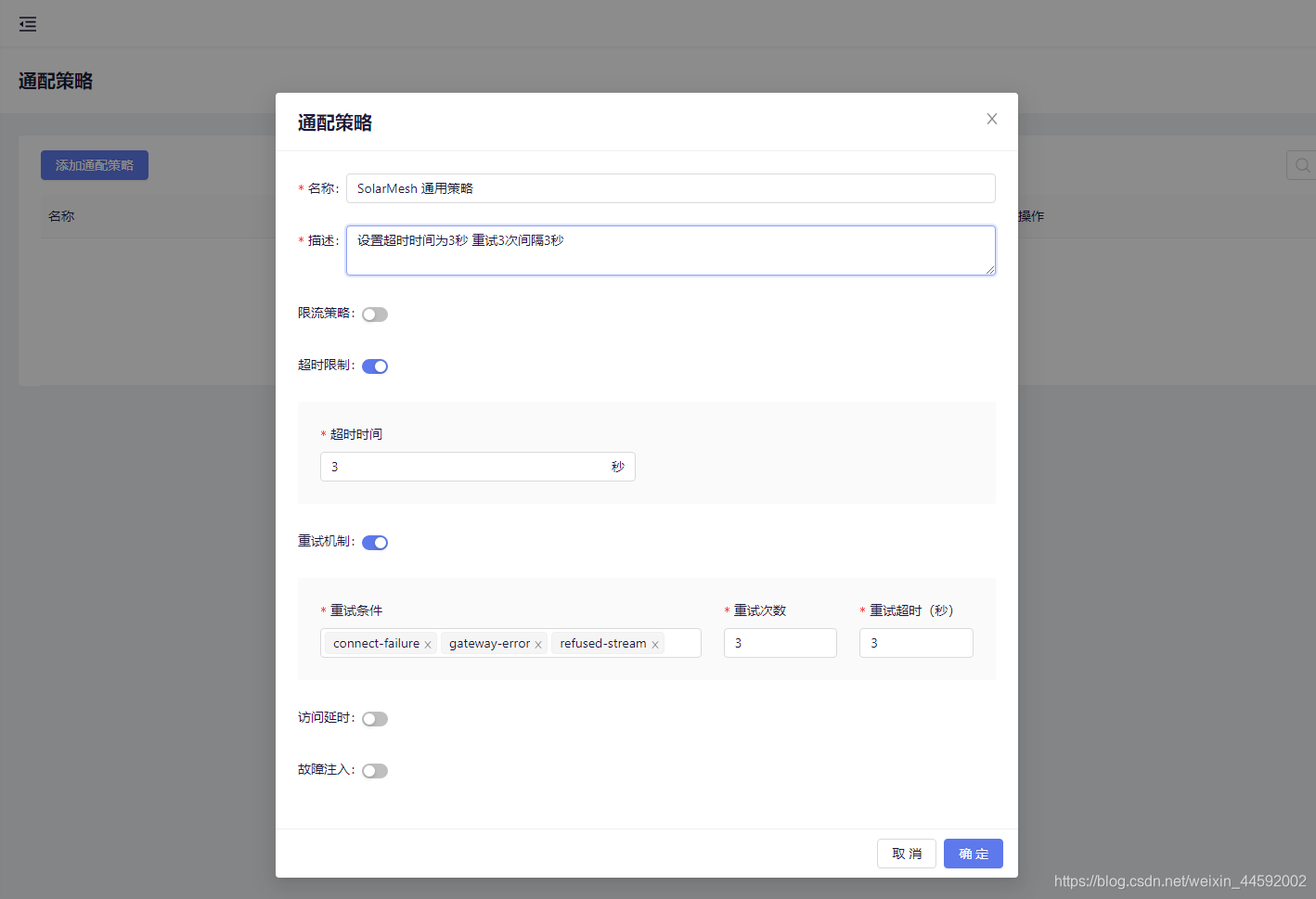Viewport: 1316px width, 899px height.
Task: Click the search icon in background page
Action: [1303, 165]
